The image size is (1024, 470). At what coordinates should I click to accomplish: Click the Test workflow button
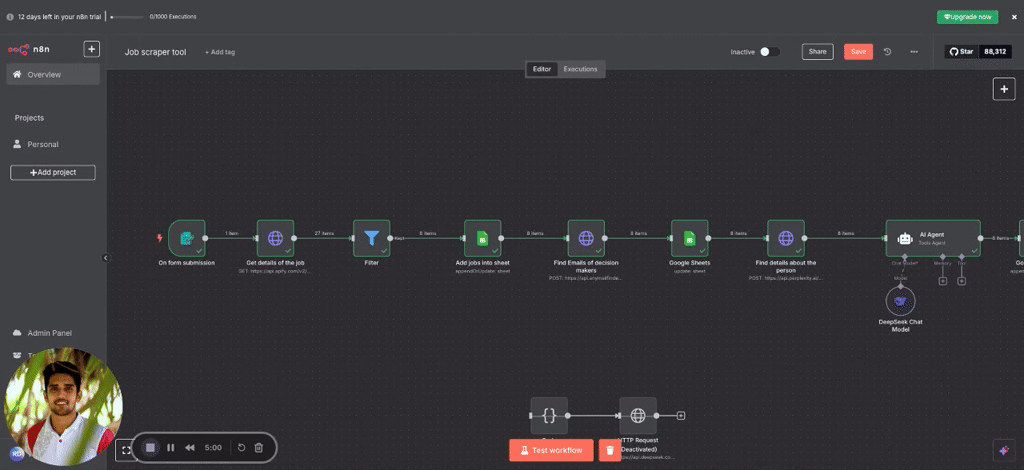click(x=551, y=450)
